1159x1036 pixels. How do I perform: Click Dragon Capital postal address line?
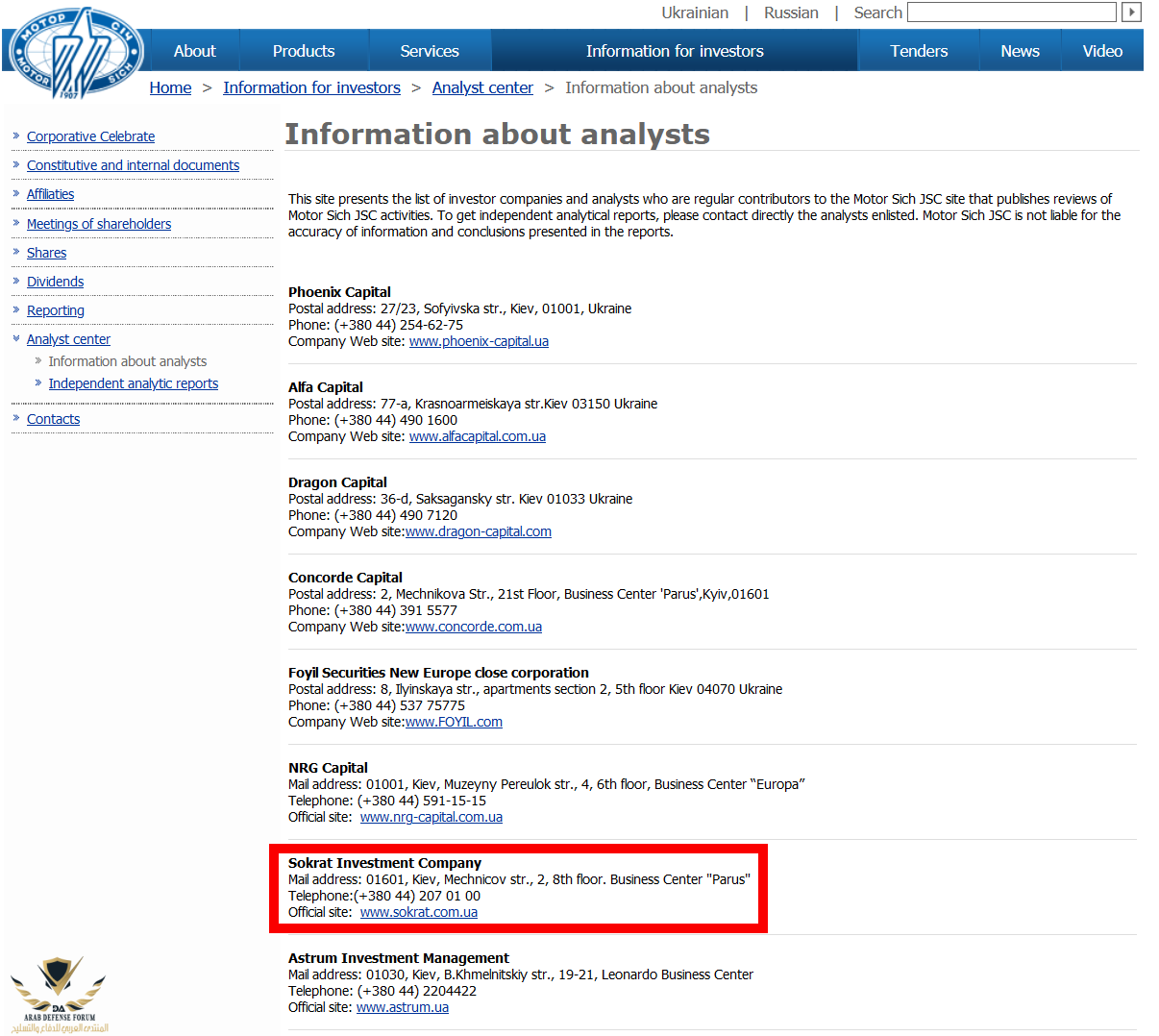460,499
